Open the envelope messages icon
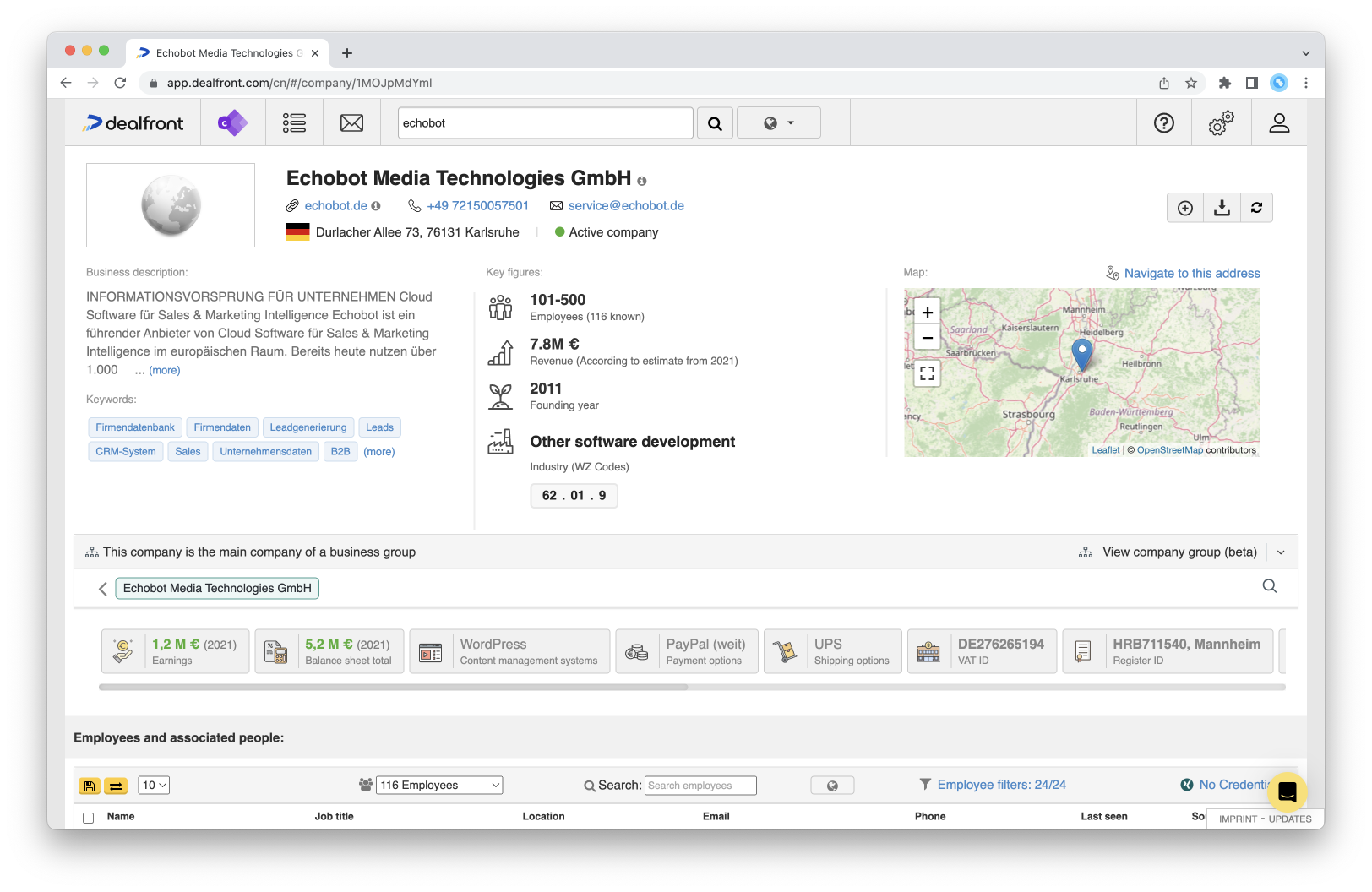The image size is (1372, 892). pos(351,123)
